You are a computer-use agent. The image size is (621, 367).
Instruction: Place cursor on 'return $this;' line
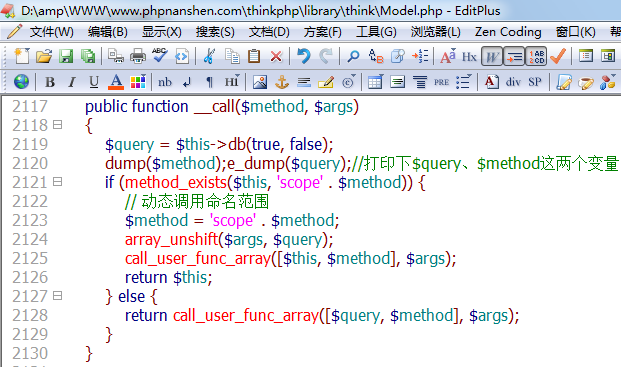pos(169,277)
